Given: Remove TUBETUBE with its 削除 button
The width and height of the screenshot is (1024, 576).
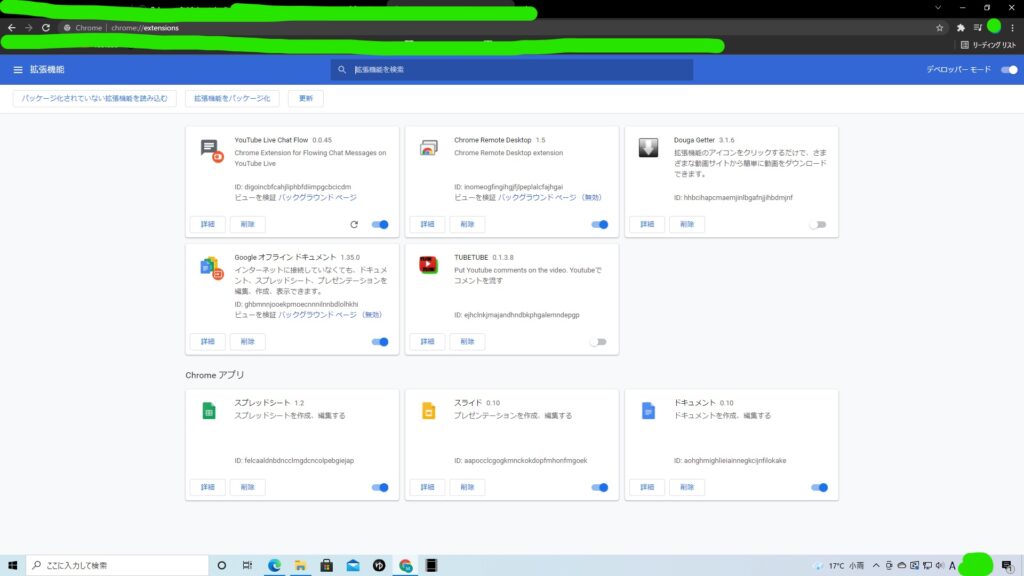Looking at the screenshot, I should coord(467,342).
